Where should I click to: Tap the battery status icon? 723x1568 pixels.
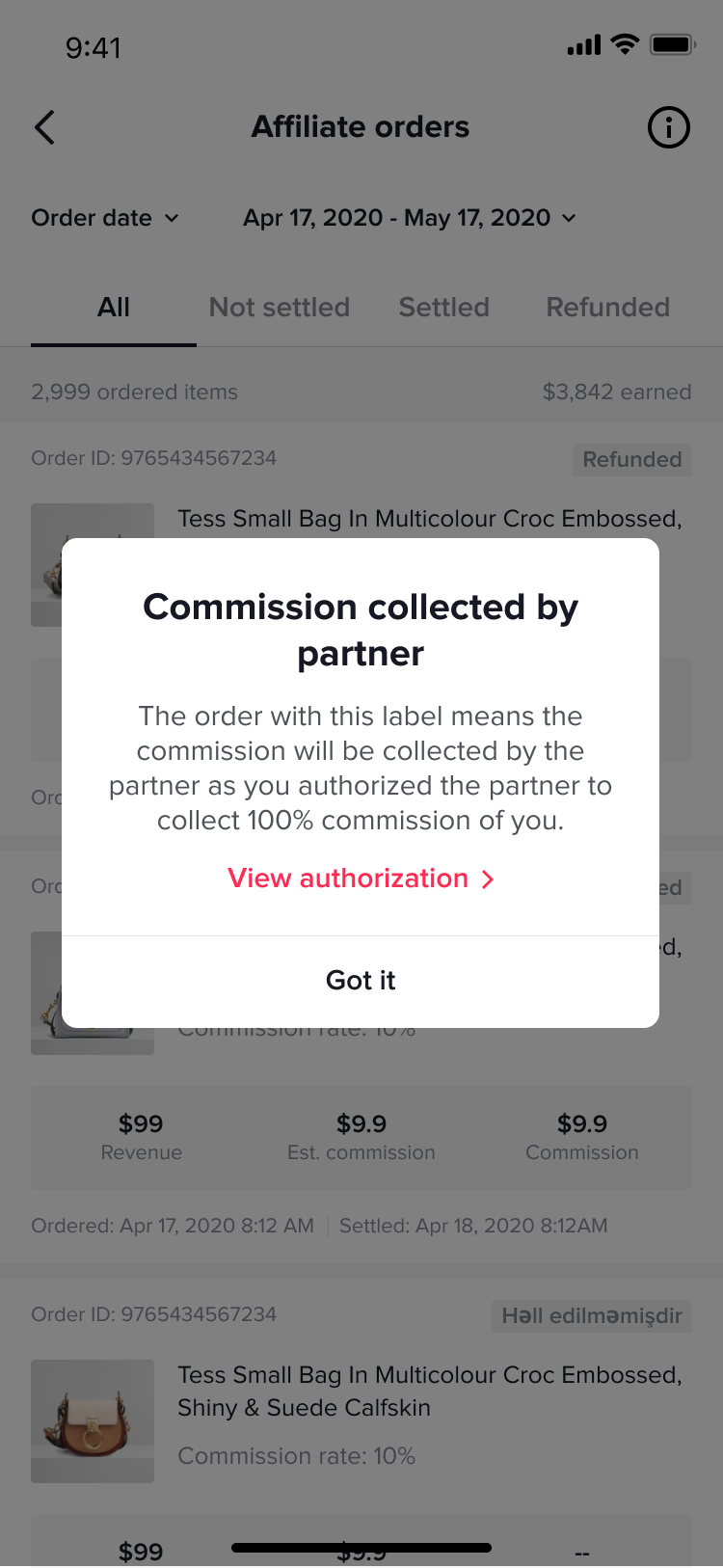click(672, 44)
